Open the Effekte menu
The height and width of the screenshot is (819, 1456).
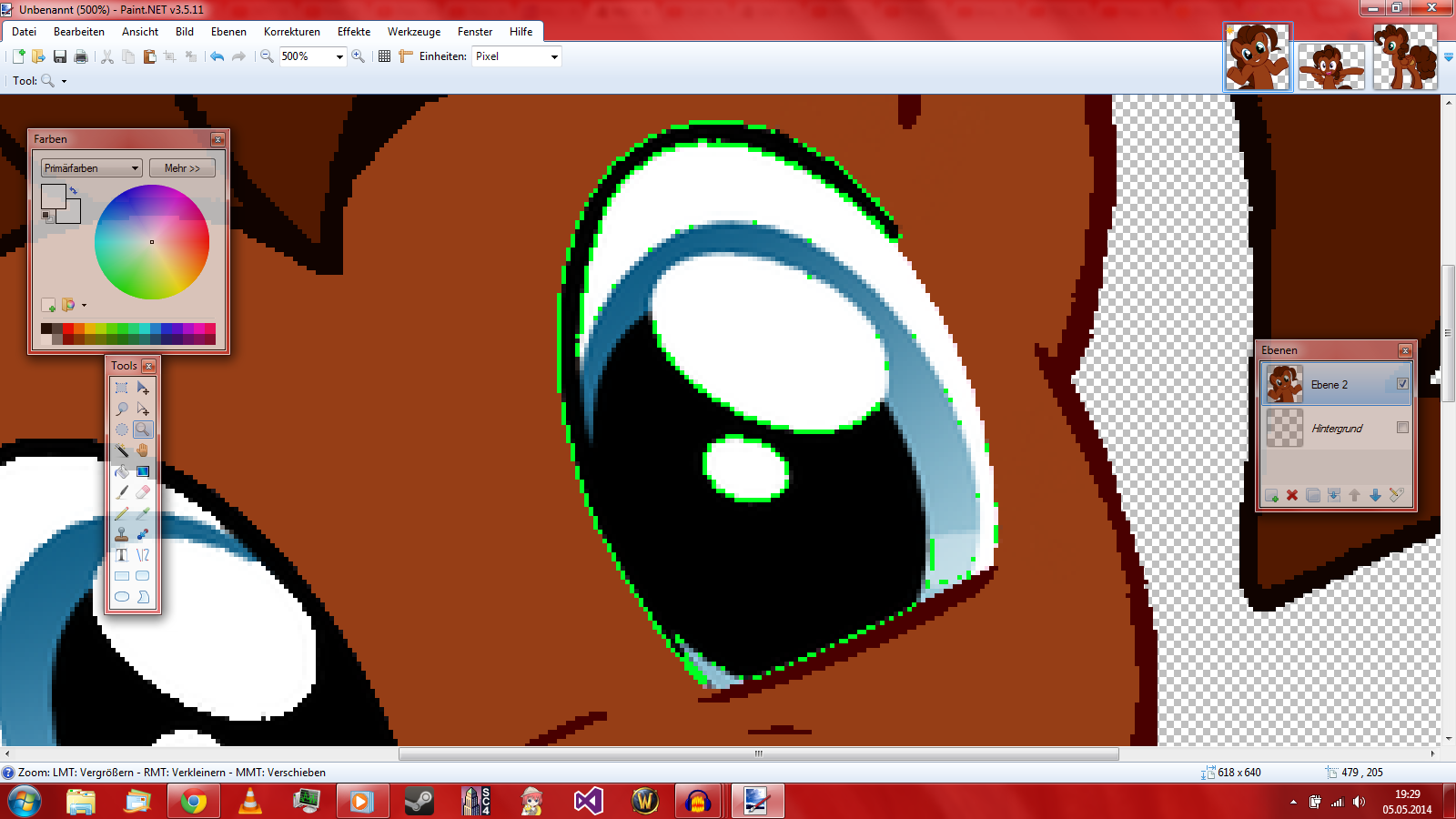click(354, 32)
